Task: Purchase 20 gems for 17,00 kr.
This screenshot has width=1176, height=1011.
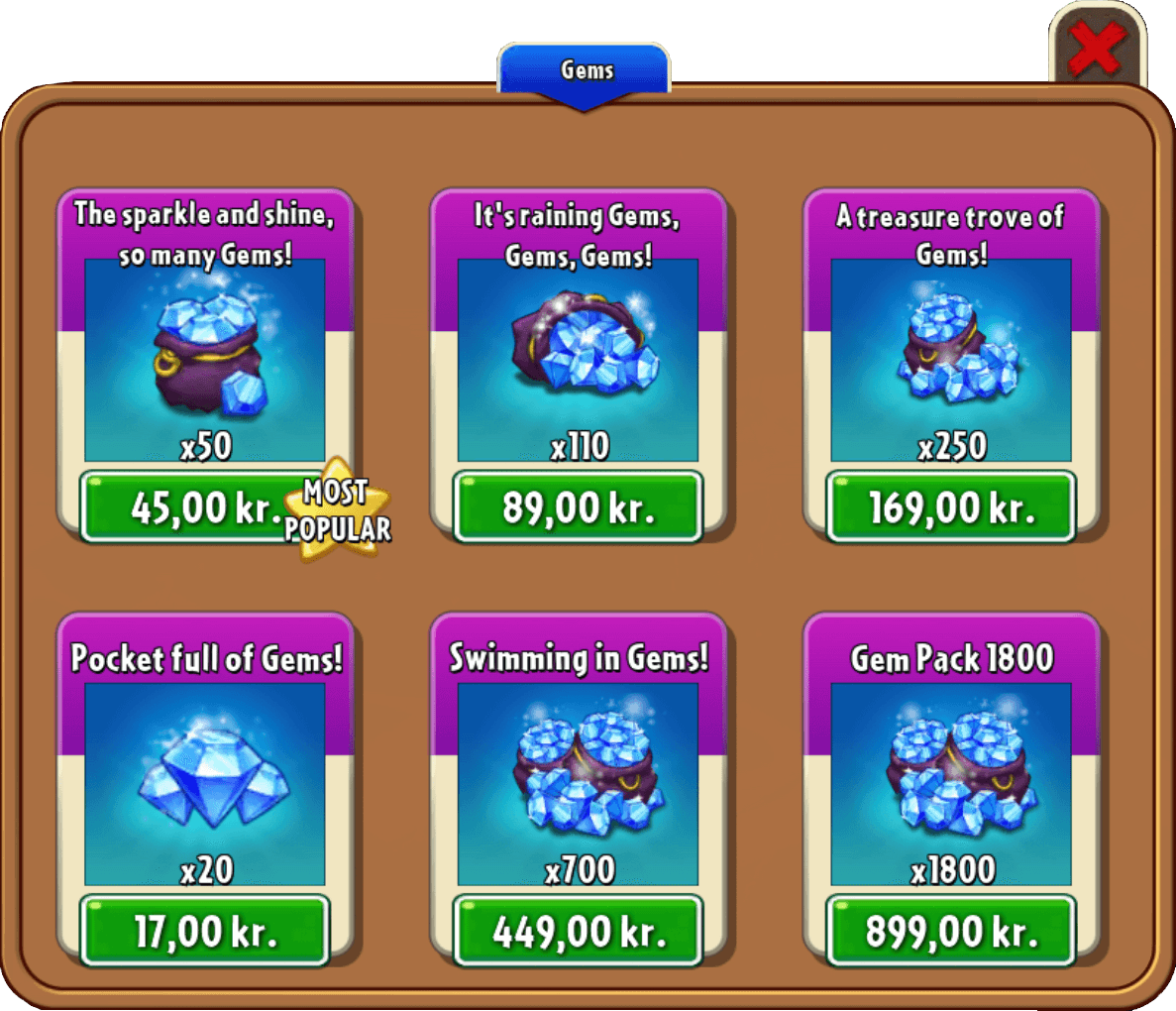Action: coord(205,931)
